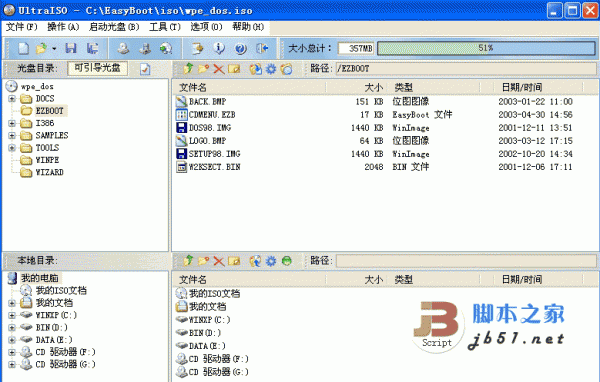Screen dimensions: 600x382
Task: Click the Make CD image icon
Action: [x=123, y=48]
